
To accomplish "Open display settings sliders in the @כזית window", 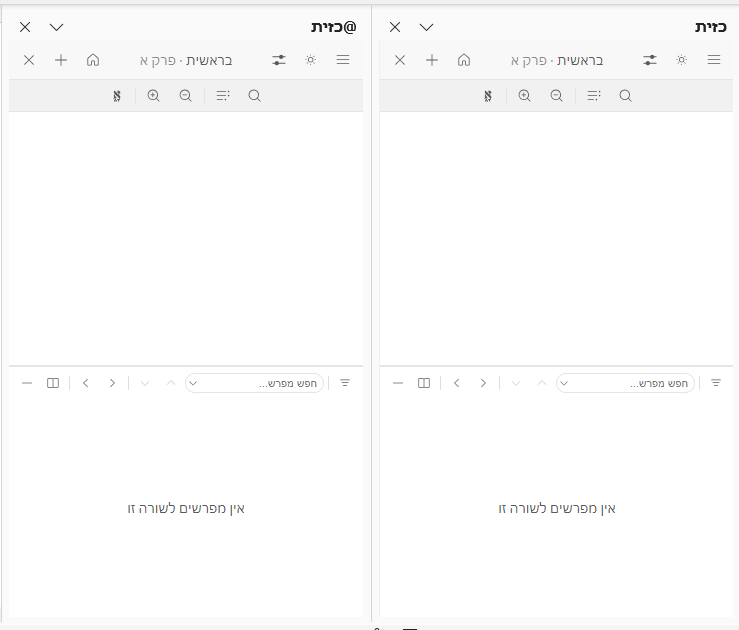I will 279,60.
